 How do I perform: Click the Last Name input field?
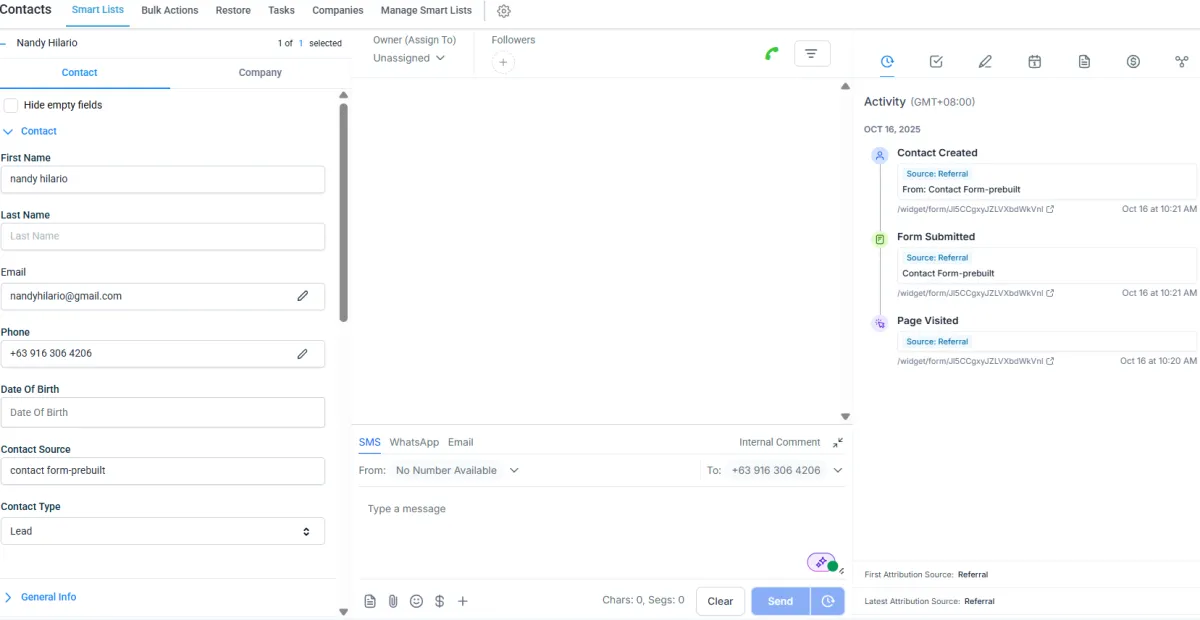coord(163,236)
